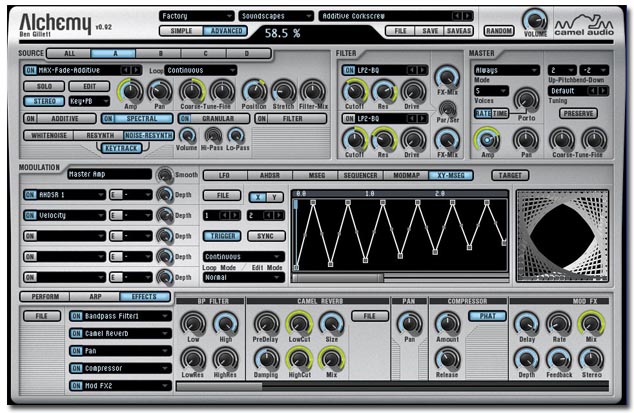Switch to the LFO modulation tab
Image resolution: width=634 pixels, height=413 pixels.
[x=224, y=175]
